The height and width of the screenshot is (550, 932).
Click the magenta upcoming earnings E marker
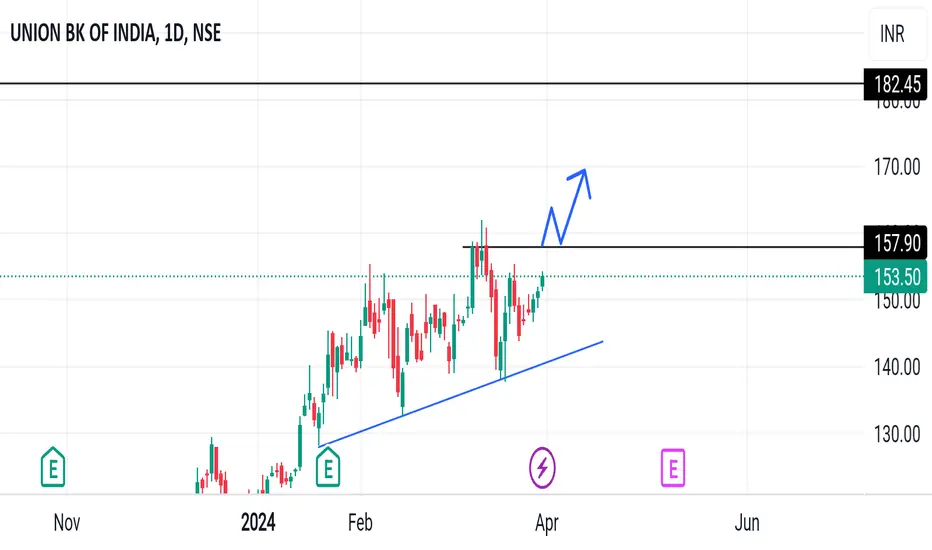[673, 468]
